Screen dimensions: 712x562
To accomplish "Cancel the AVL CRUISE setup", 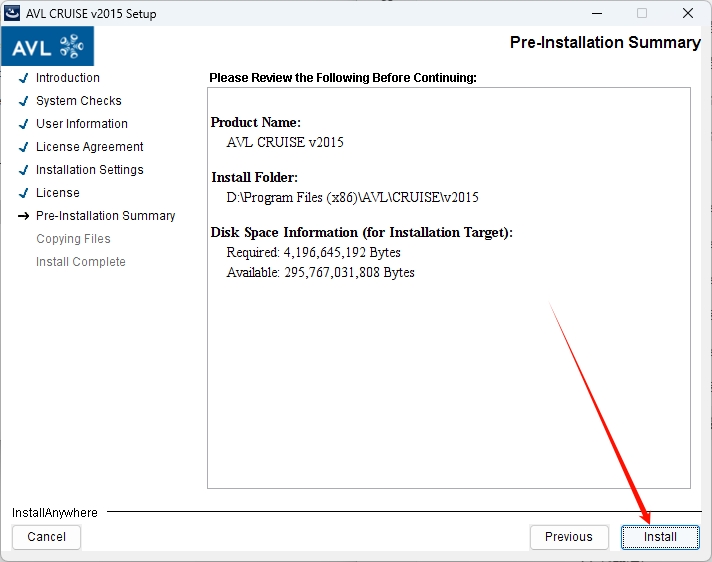I will click(47, 537).
